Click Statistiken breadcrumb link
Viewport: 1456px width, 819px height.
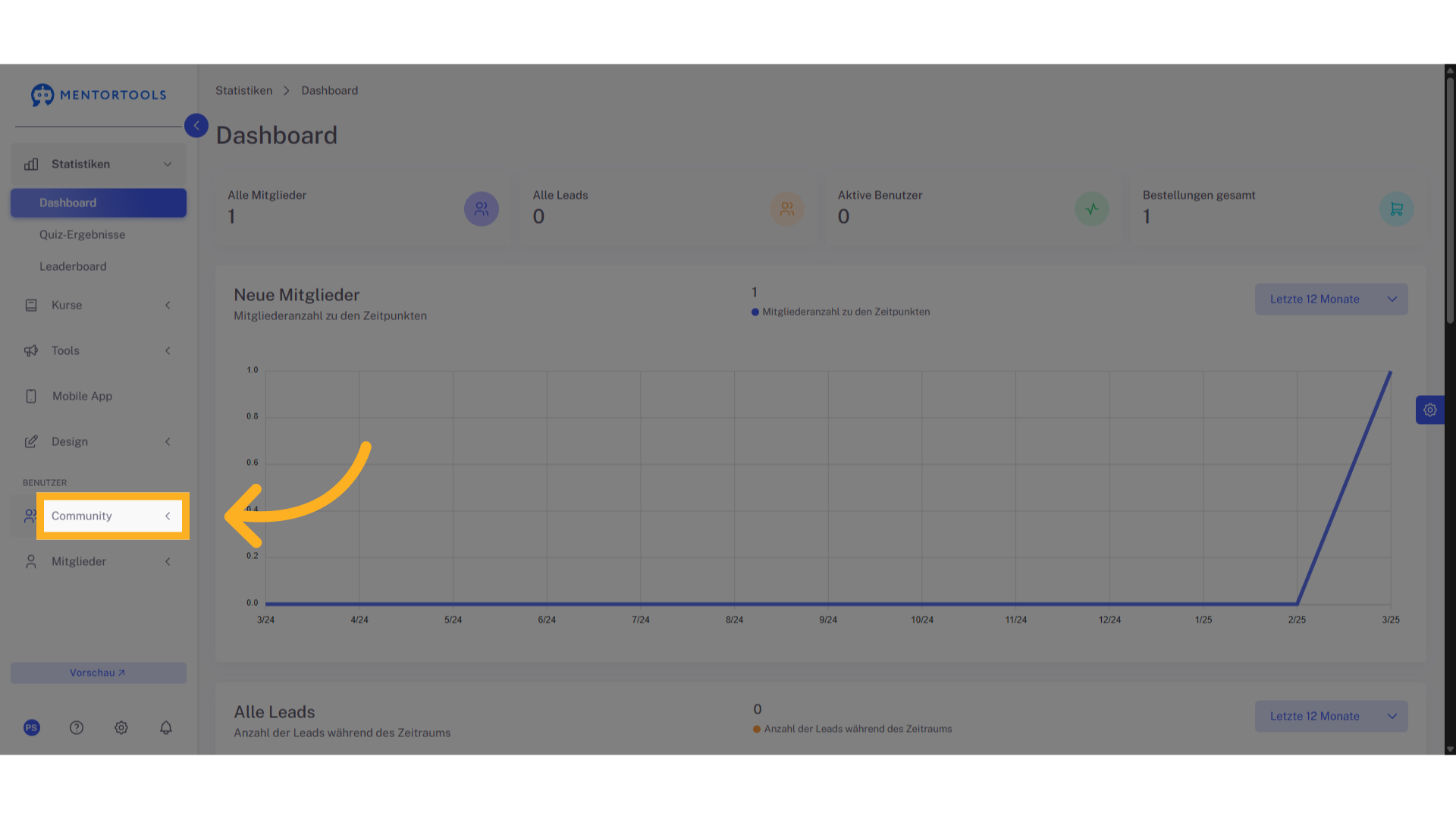coord(243,91)
